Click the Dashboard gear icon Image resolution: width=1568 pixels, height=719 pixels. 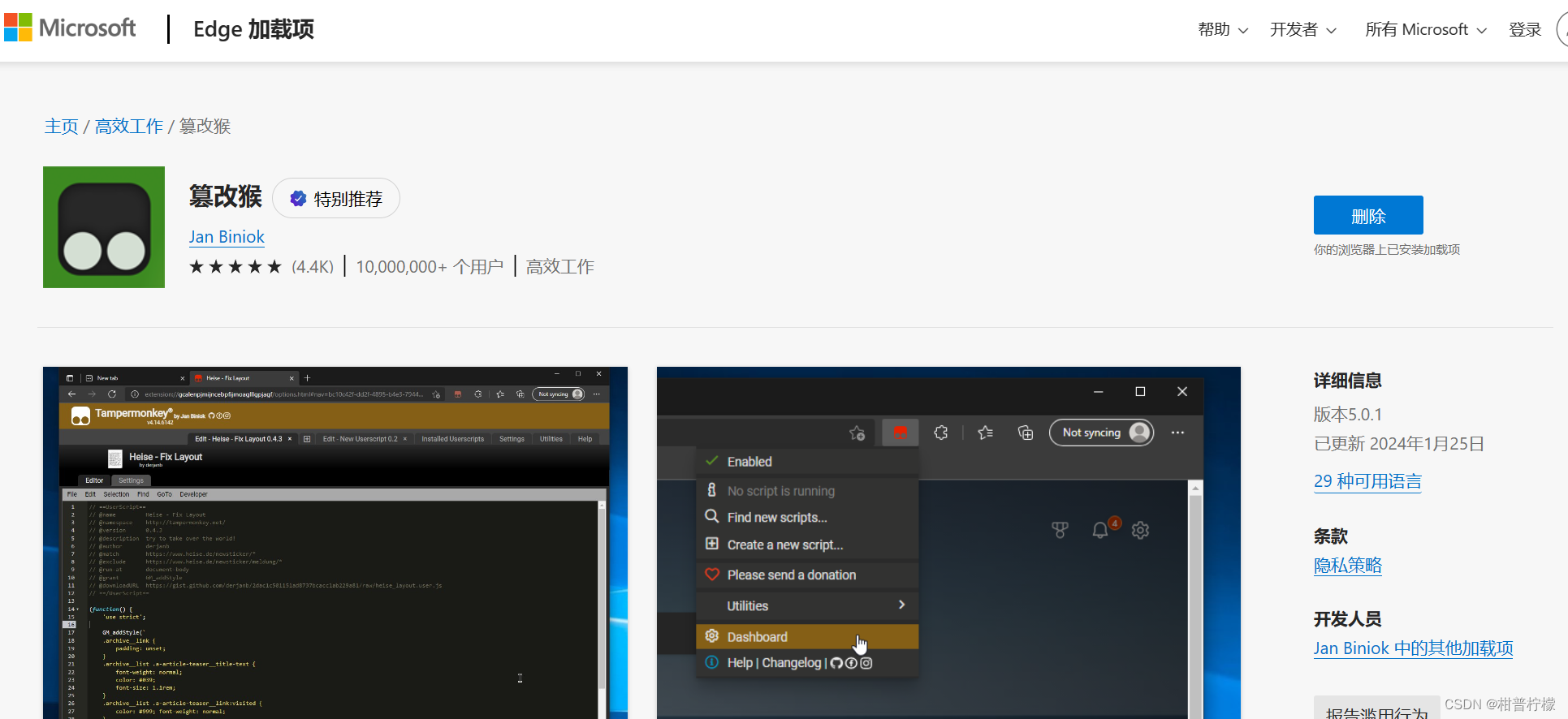(712, 635)
